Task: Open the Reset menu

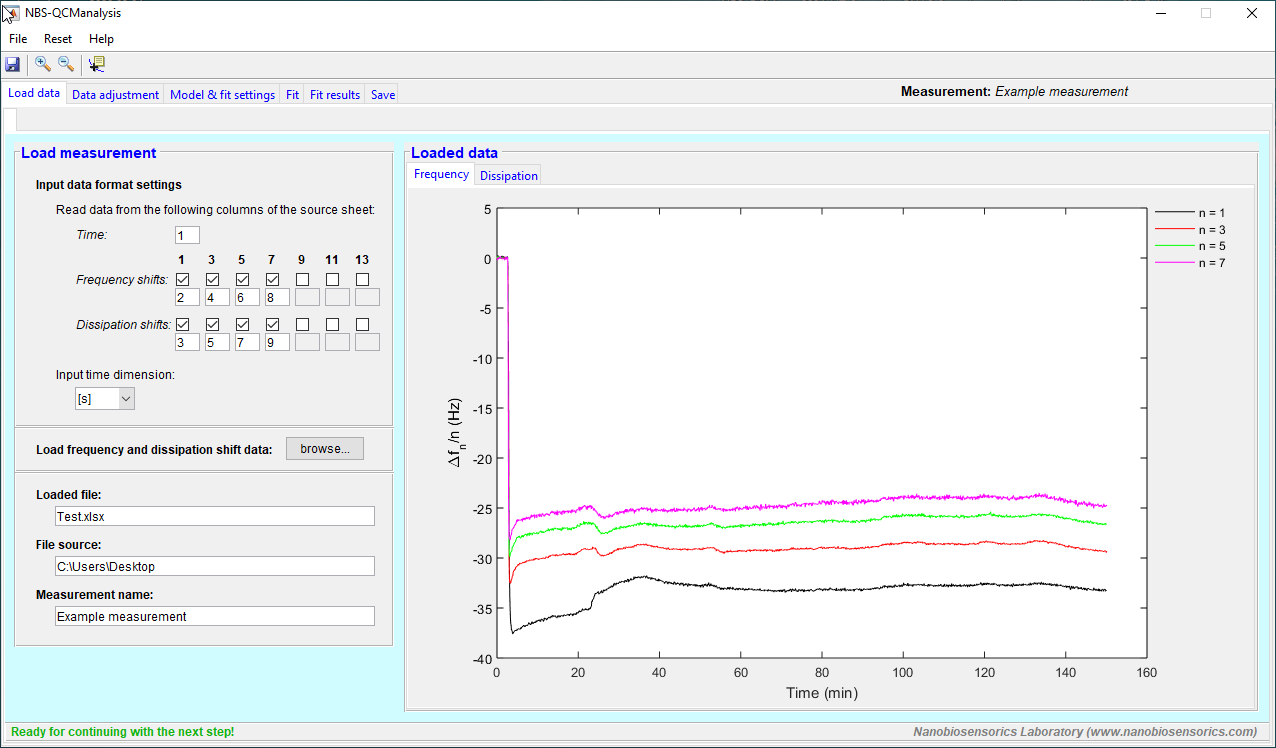Action: coord(58,39)
